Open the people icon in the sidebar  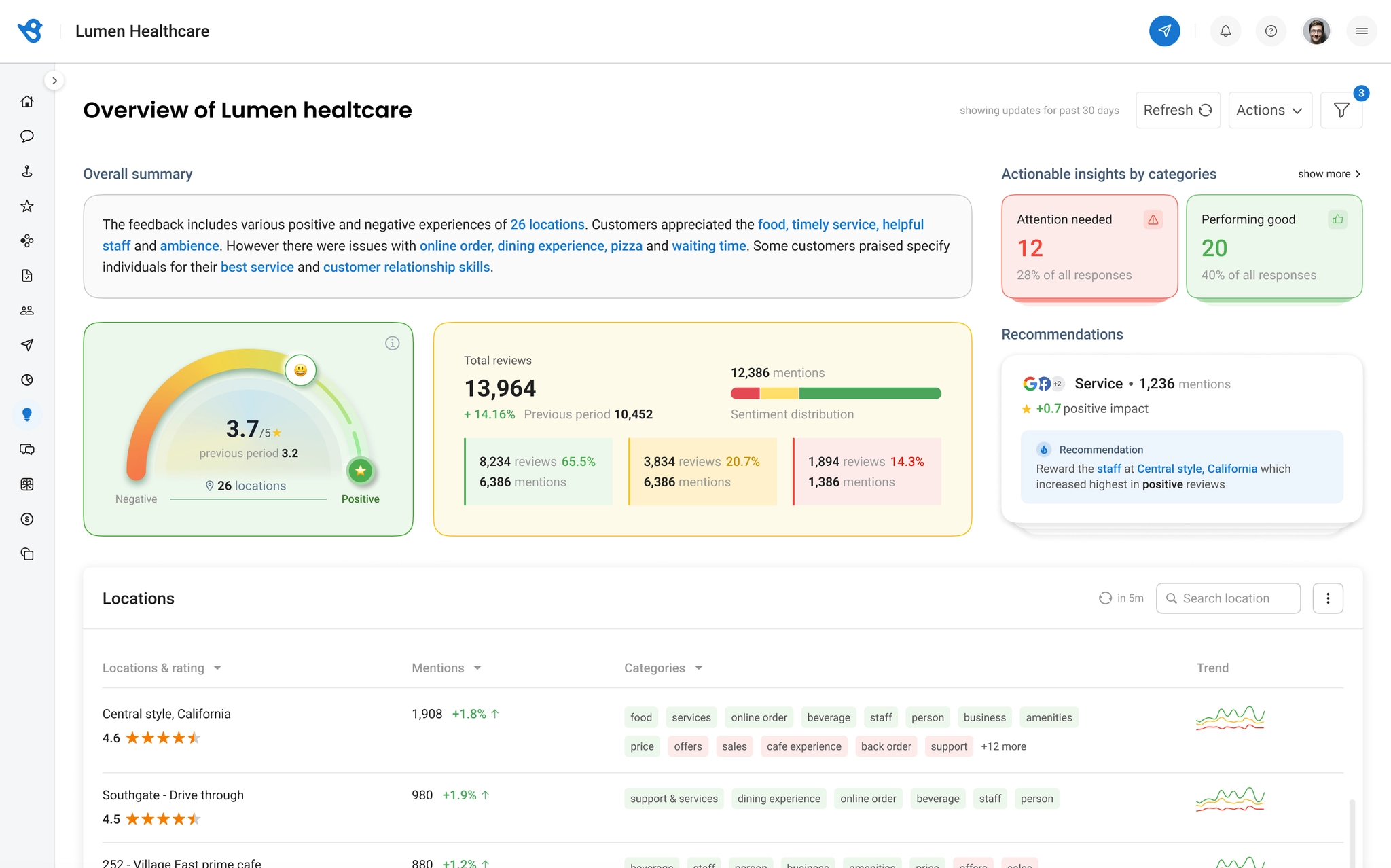(27, 310)
